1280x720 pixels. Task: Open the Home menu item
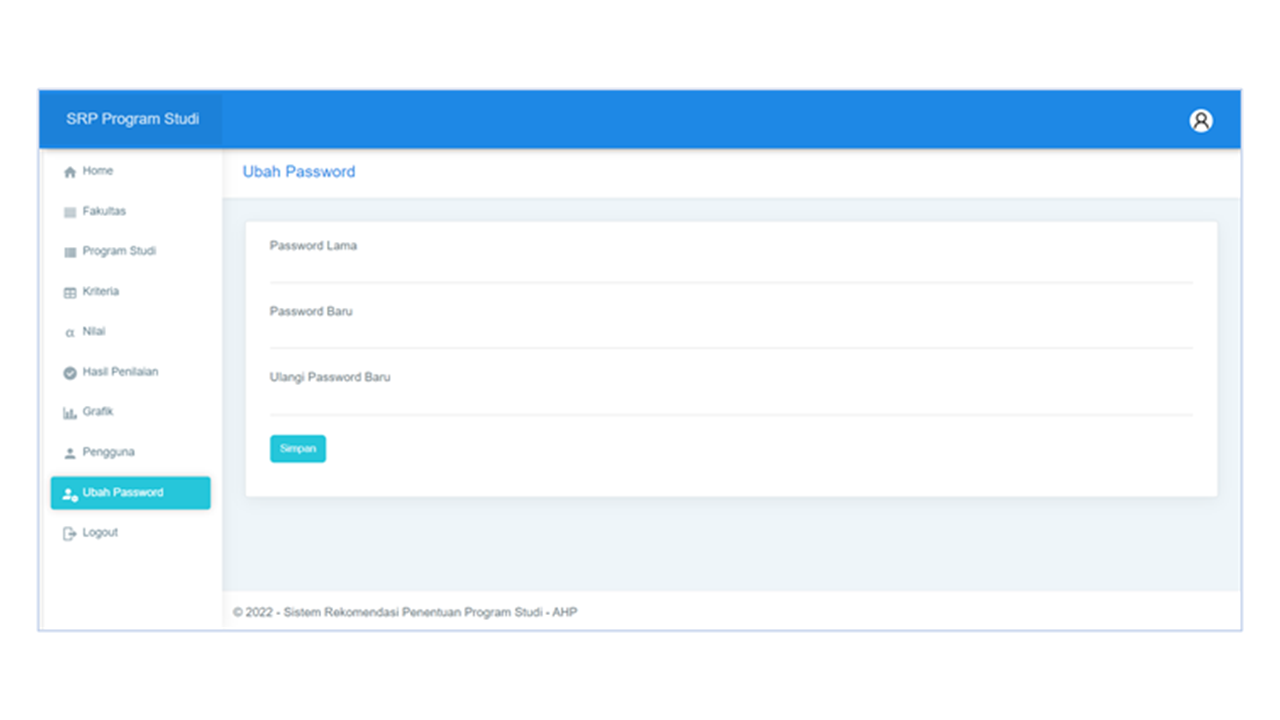[98, 171]
